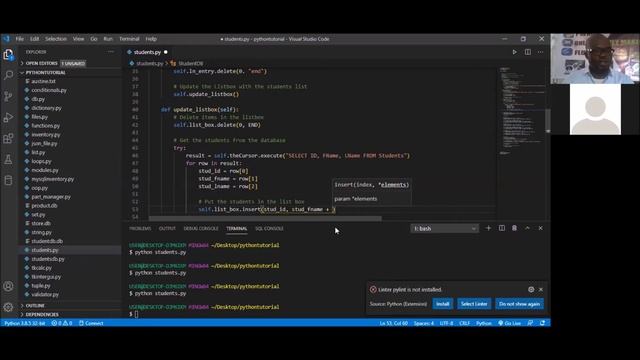The width and height of the screenshot is (640, 360).
Task: Click Install to install pylint
Action: [x=442, y=304]
